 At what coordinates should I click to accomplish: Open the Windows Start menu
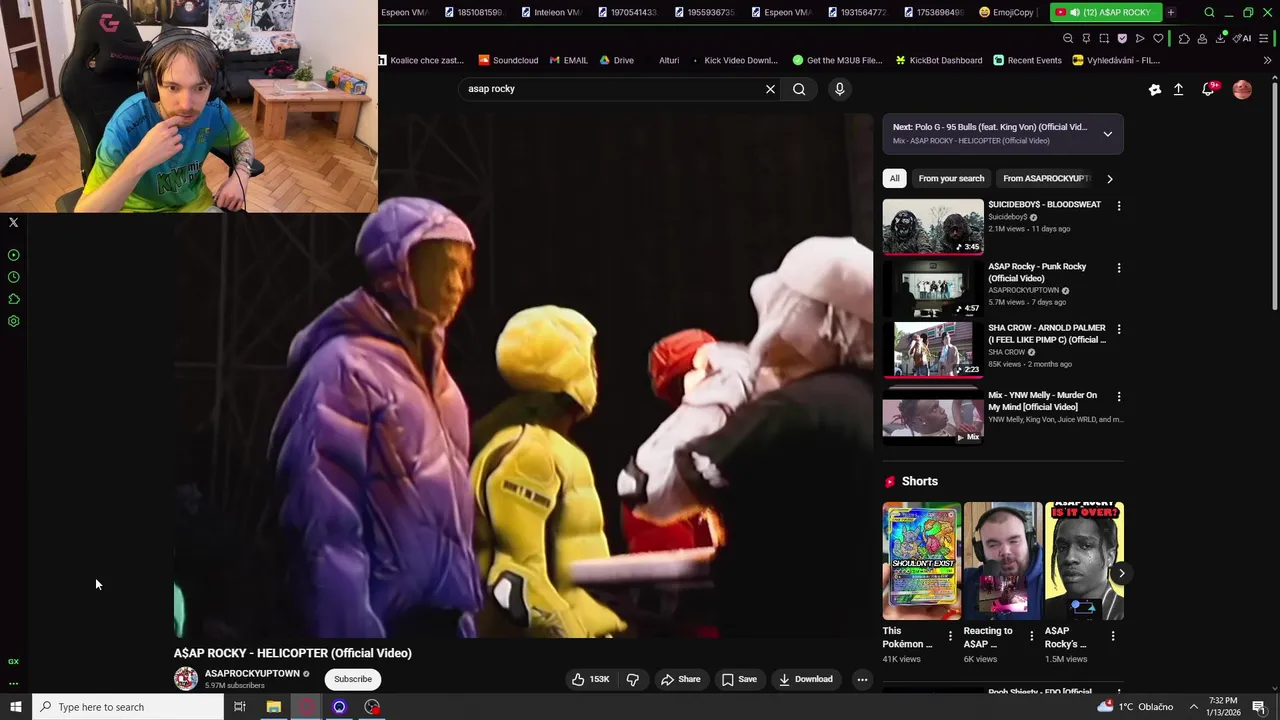(16, 707)
